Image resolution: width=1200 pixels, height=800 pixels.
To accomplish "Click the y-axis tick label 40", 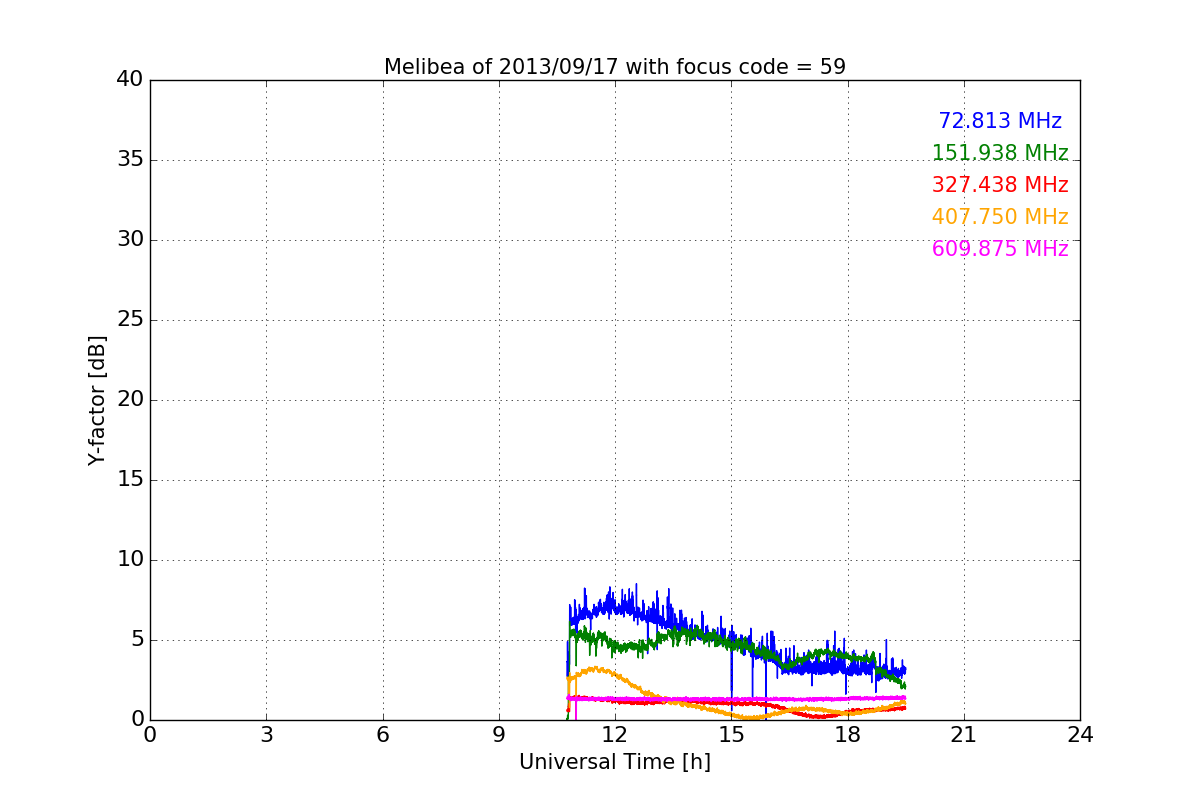I will (130, 80).
